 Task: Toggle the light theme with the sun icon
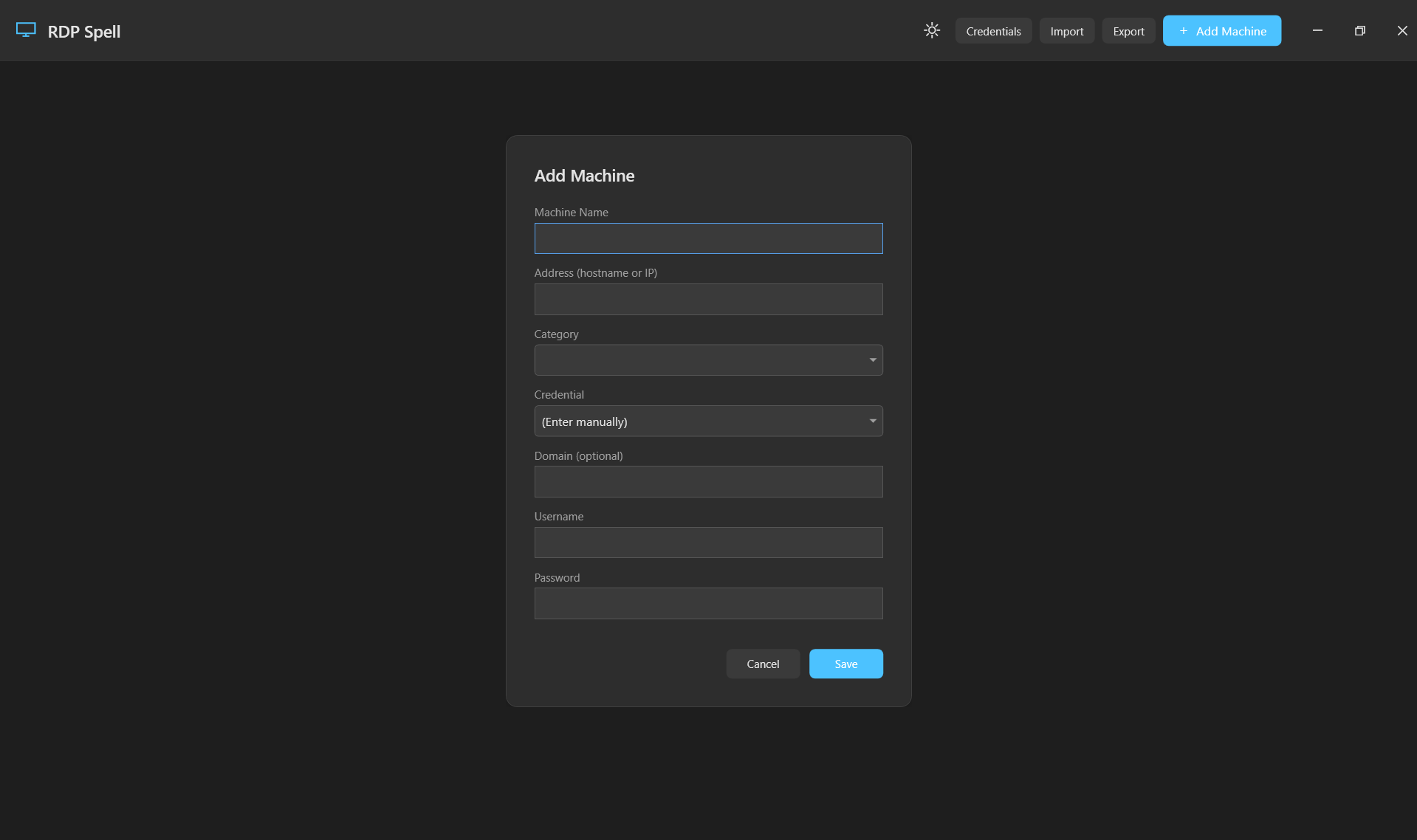pyautogui.click(x=931, y=30)
